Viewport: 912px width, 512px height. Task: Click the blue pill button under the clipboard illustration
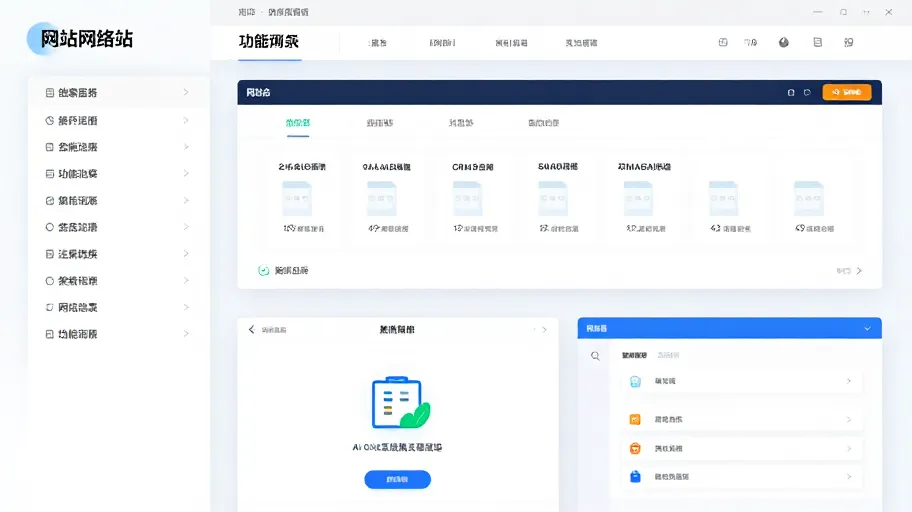397,479
